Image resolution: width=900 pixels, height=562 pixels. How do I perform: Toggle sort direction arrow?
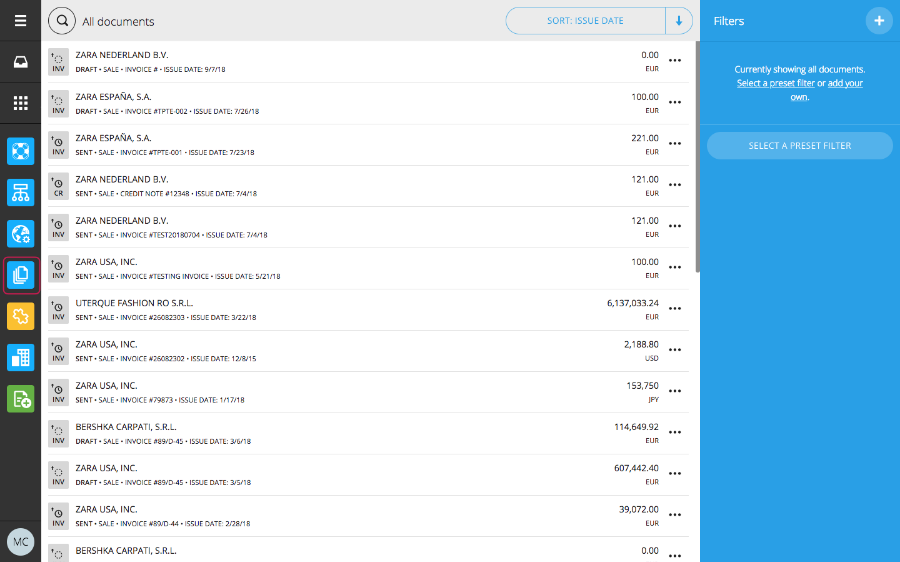point(679,21)
